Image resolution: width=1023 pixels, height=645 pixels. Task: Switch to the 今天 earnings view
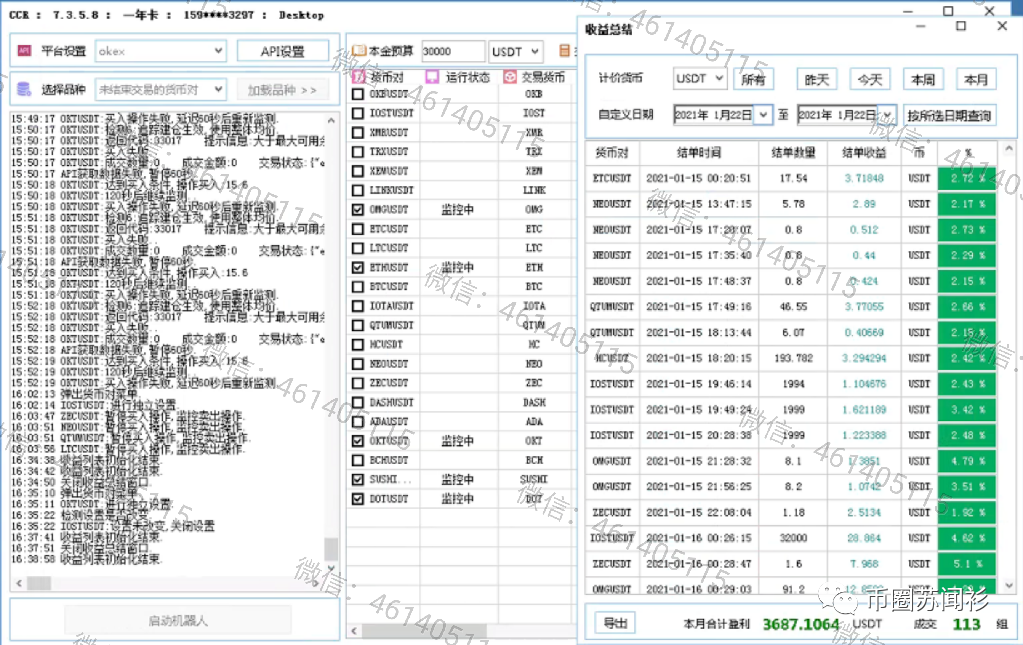click(x=871, y=78)
